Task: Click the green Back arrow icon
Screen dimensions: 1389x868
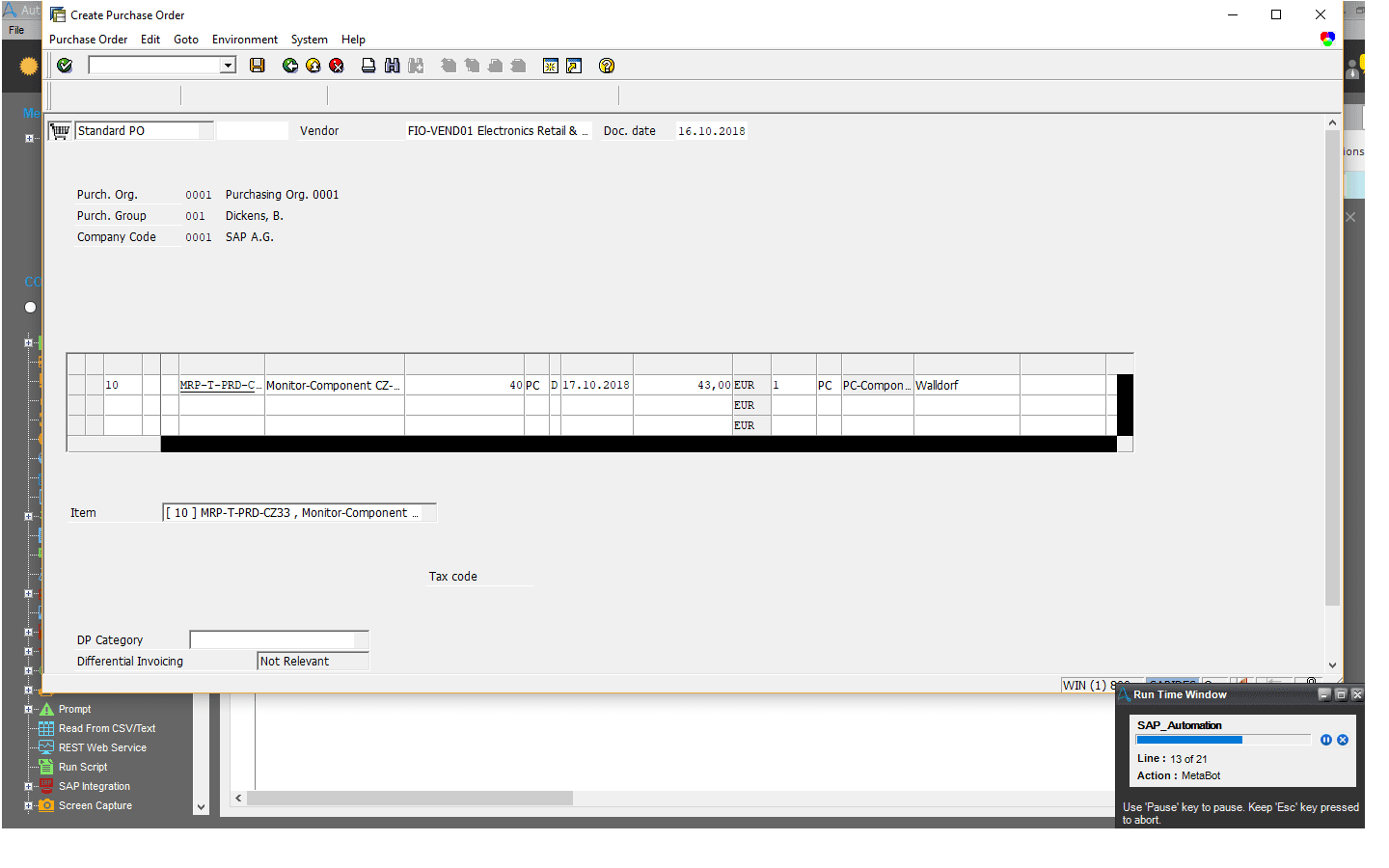Action: pyautogui.click(x=290, y=66)
